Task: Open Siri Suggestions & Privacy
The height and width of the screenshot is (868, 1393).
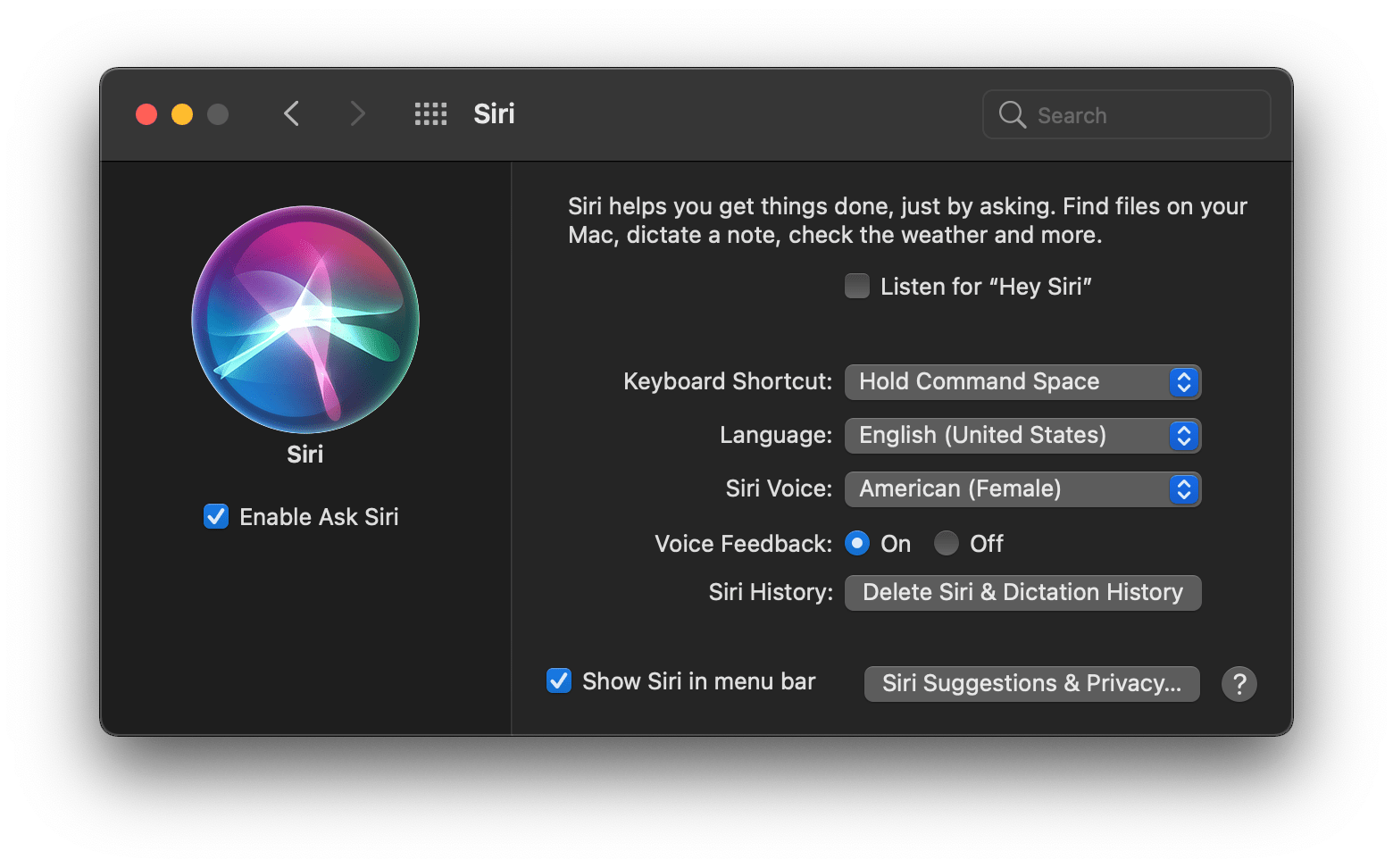Action: 1031,683
